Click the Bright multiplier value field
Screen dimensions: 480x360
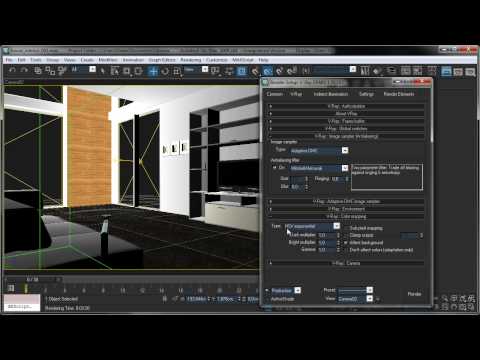(x=326, y=243)
